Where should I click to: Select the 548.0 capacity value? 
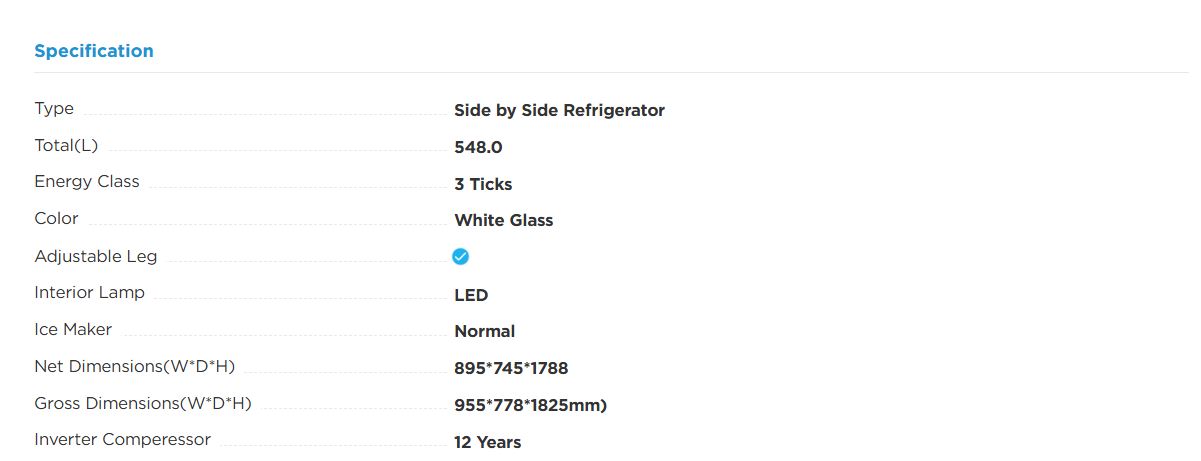pyautogui.click(x=478, y=148)
